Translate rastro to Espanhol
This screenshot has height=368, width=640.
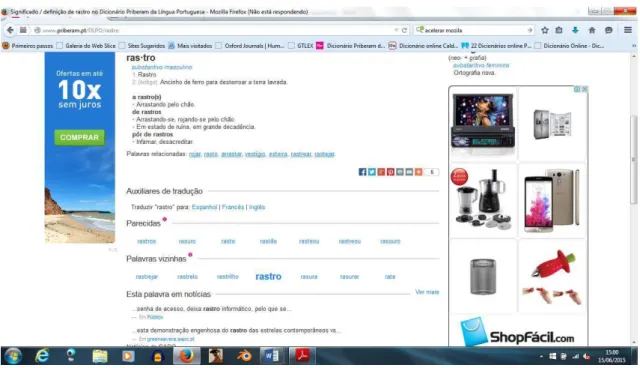tap(204, 207)
